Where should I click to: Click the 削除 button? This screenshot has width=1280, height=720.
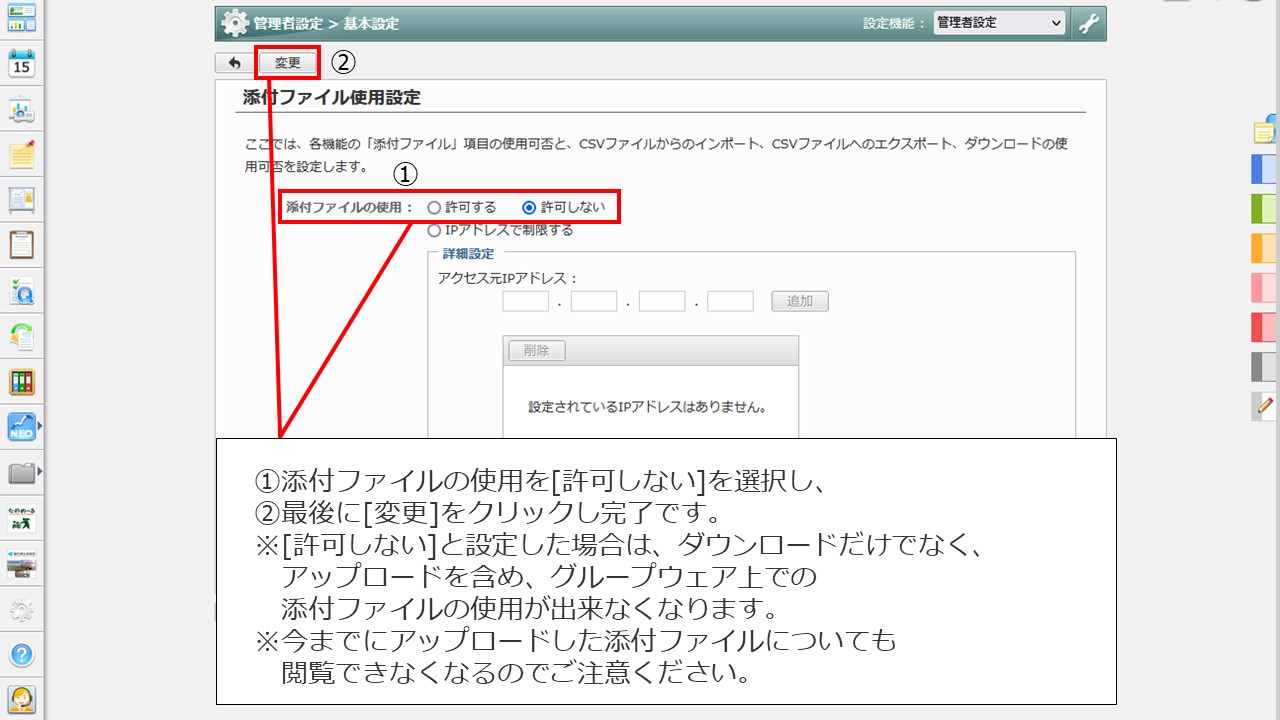tap(537, 351)
